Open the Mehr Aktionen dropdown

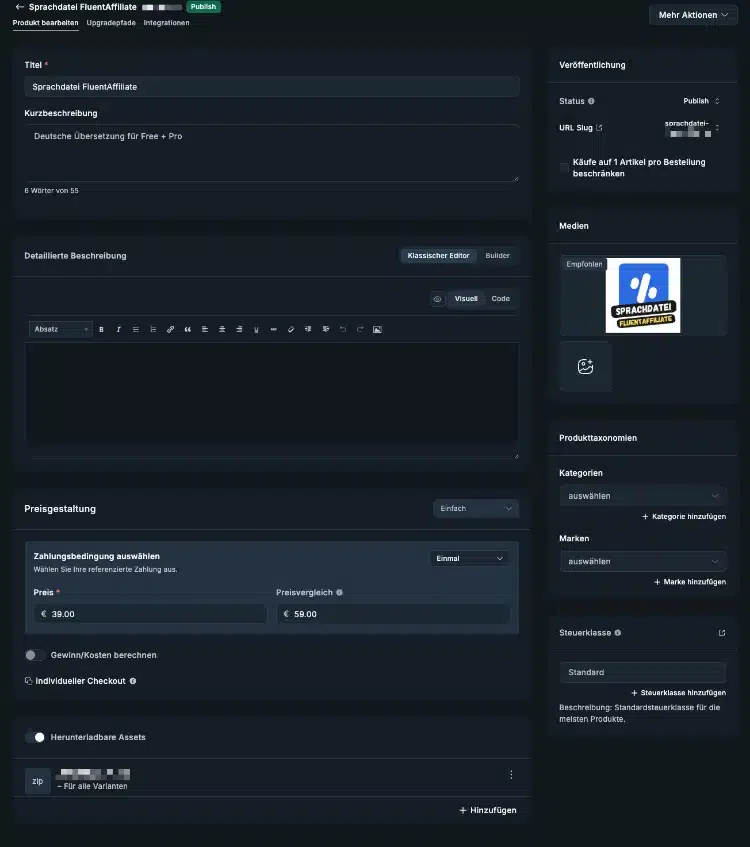click(693, 15)
